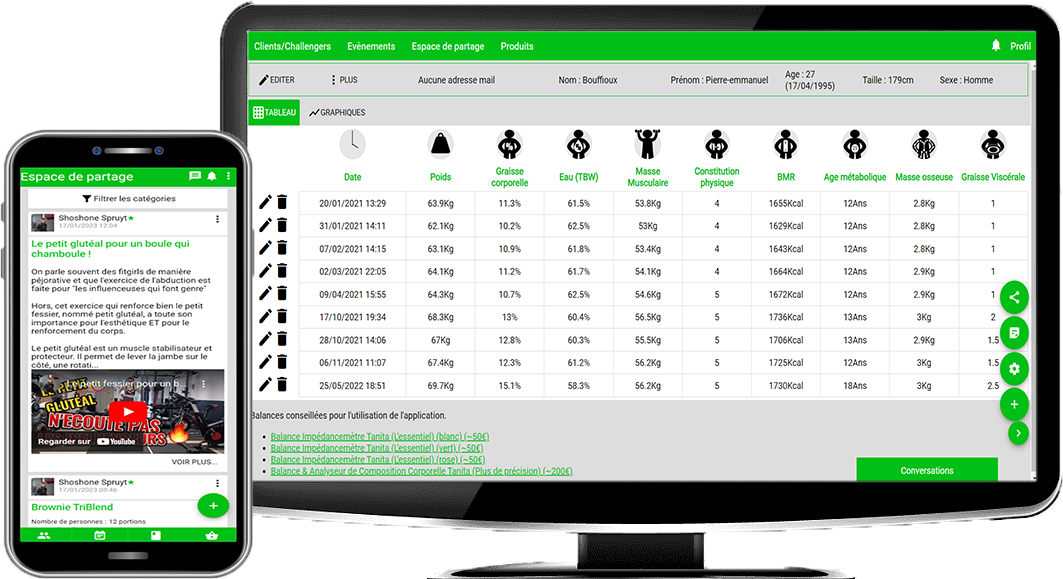1063x579 pixels.
Task: Edit the 17/10/2021 19:34 measurement
Action: click(265, 316)
